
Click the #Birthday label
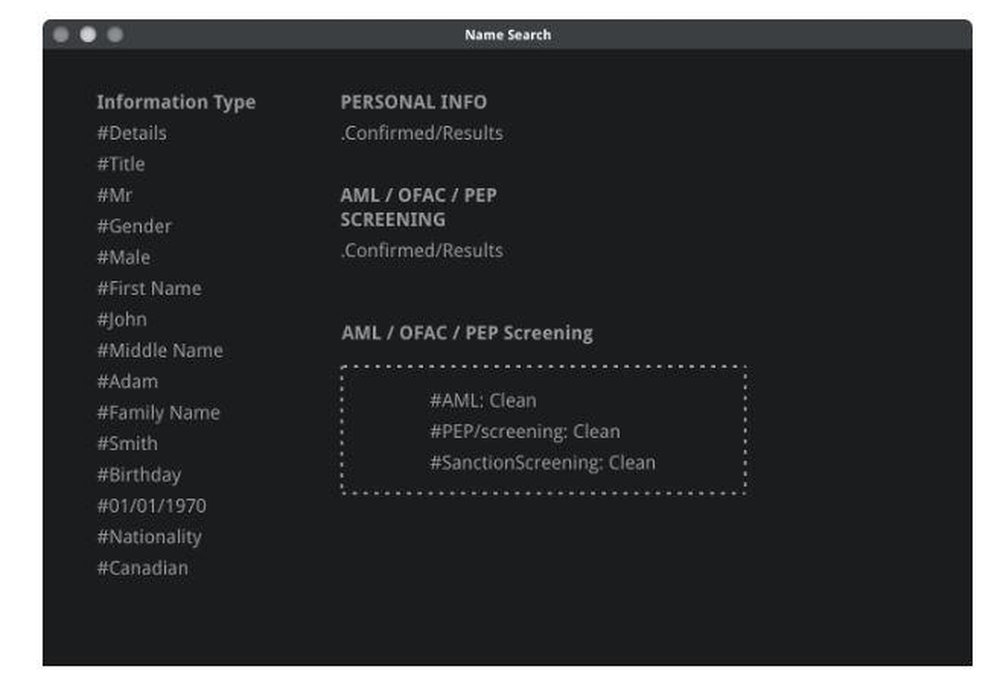click(138, 474)
